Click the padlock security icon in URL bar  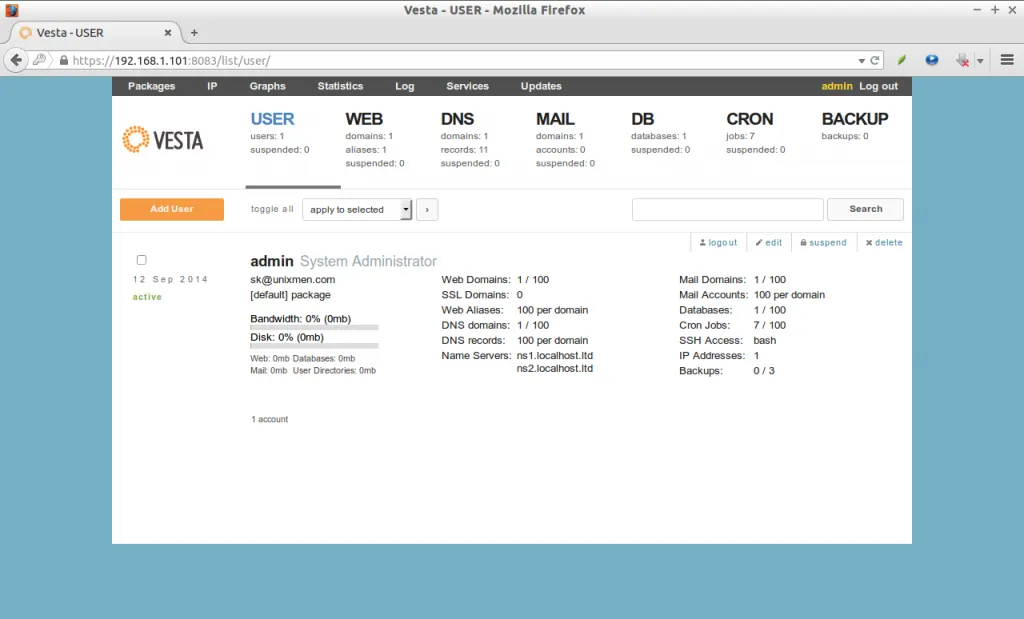point(63,60)
